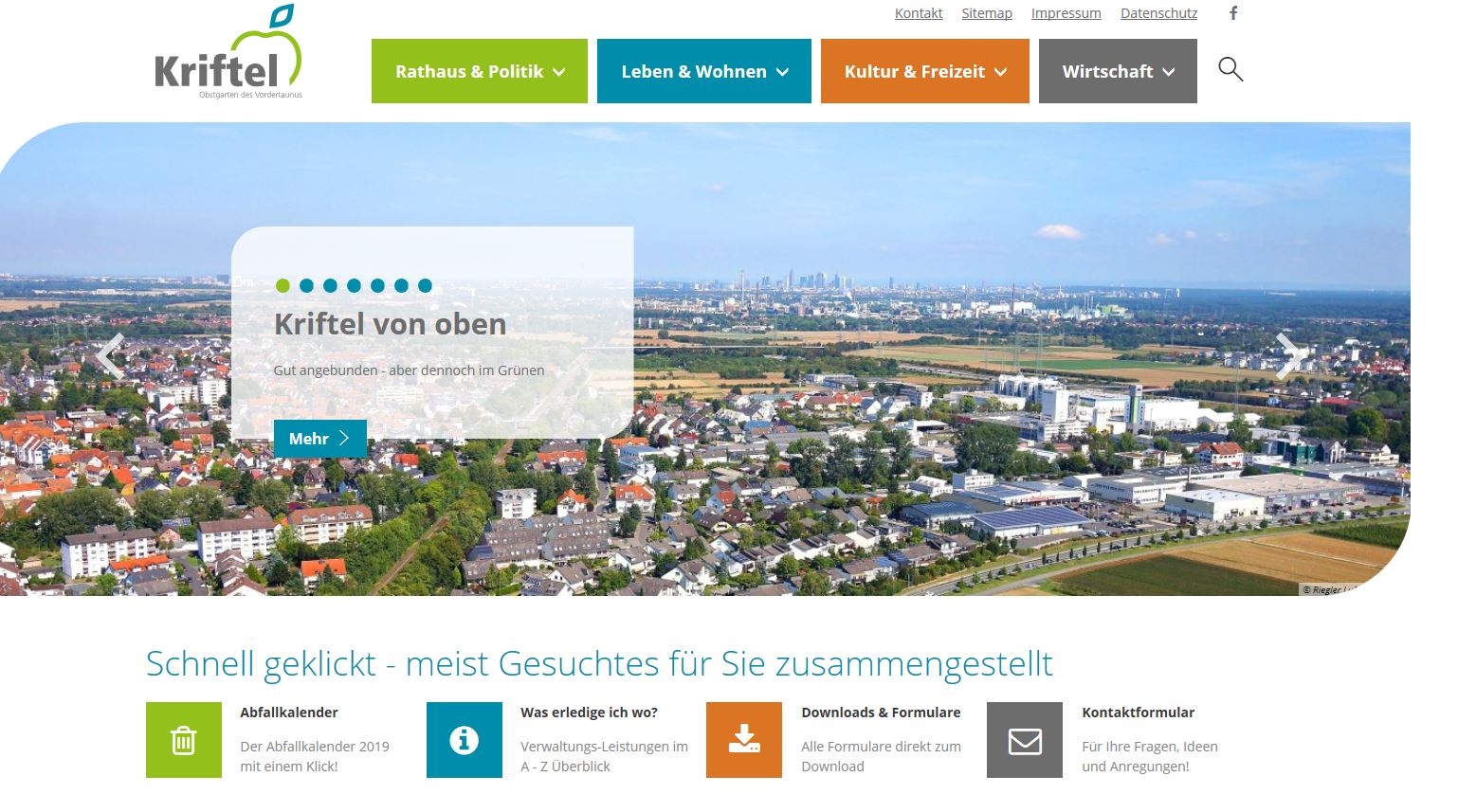Select the third carousel indicator dot
This screenshot has height=812, width=1458.
click(330, 285)
